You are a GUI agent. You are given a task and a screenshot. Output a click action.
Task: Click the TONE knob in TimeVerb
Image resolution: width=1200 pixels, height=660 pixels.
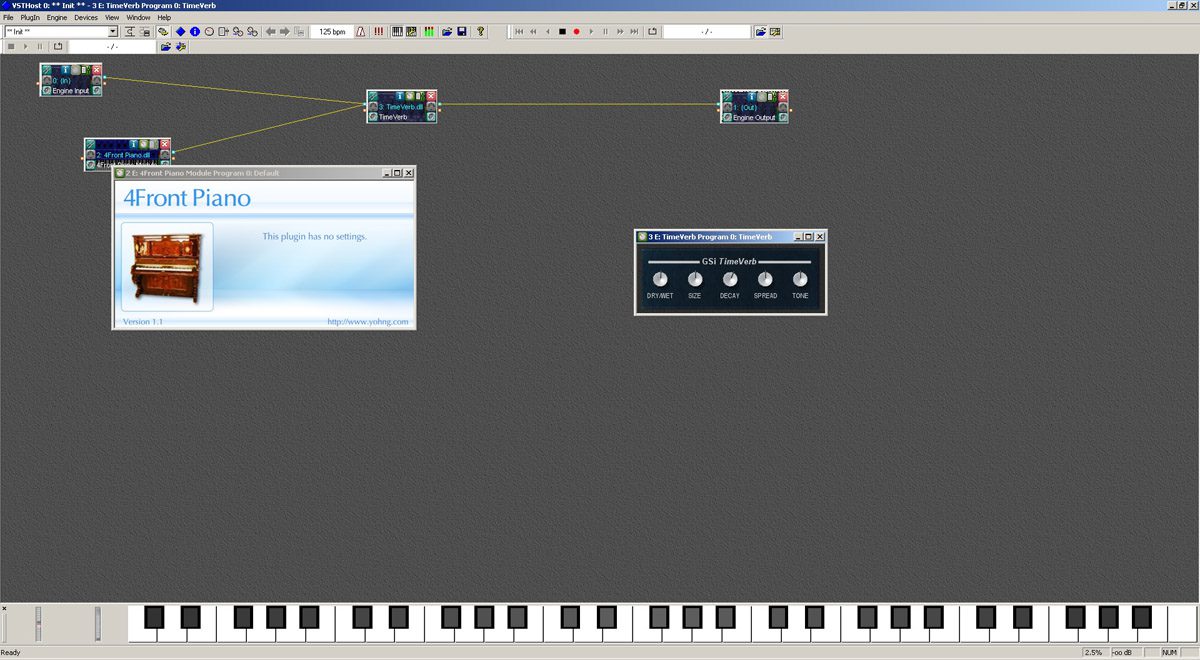coord(800,278)
